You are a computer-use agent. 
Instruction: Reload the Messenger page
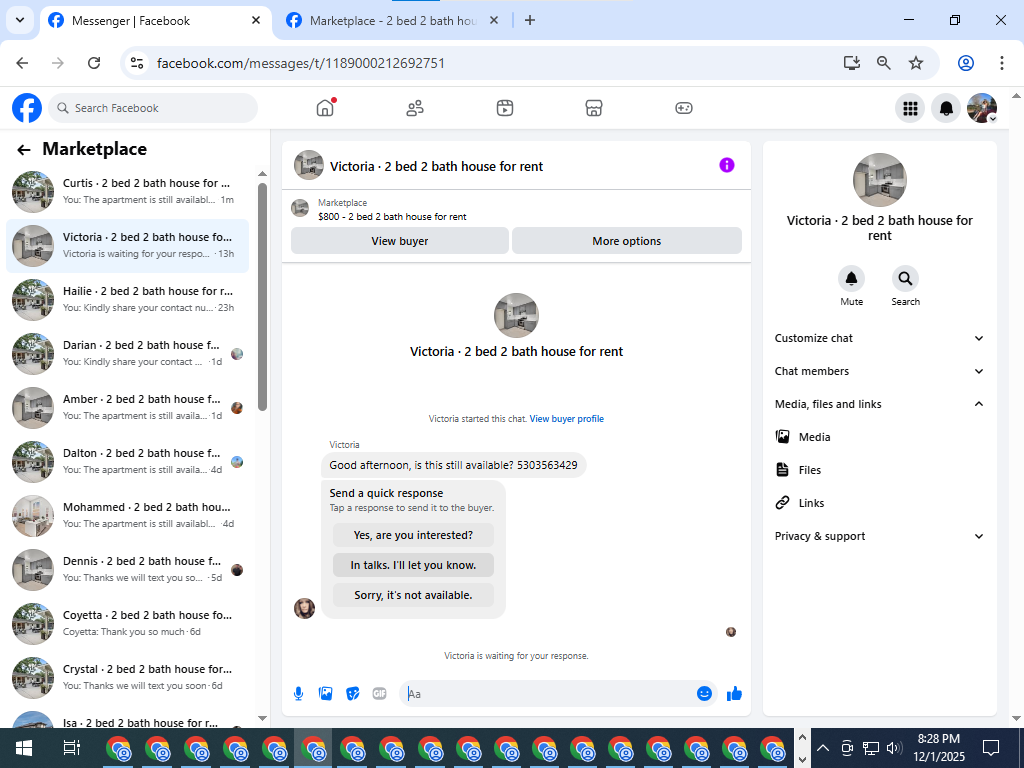(x=94, y=63)
